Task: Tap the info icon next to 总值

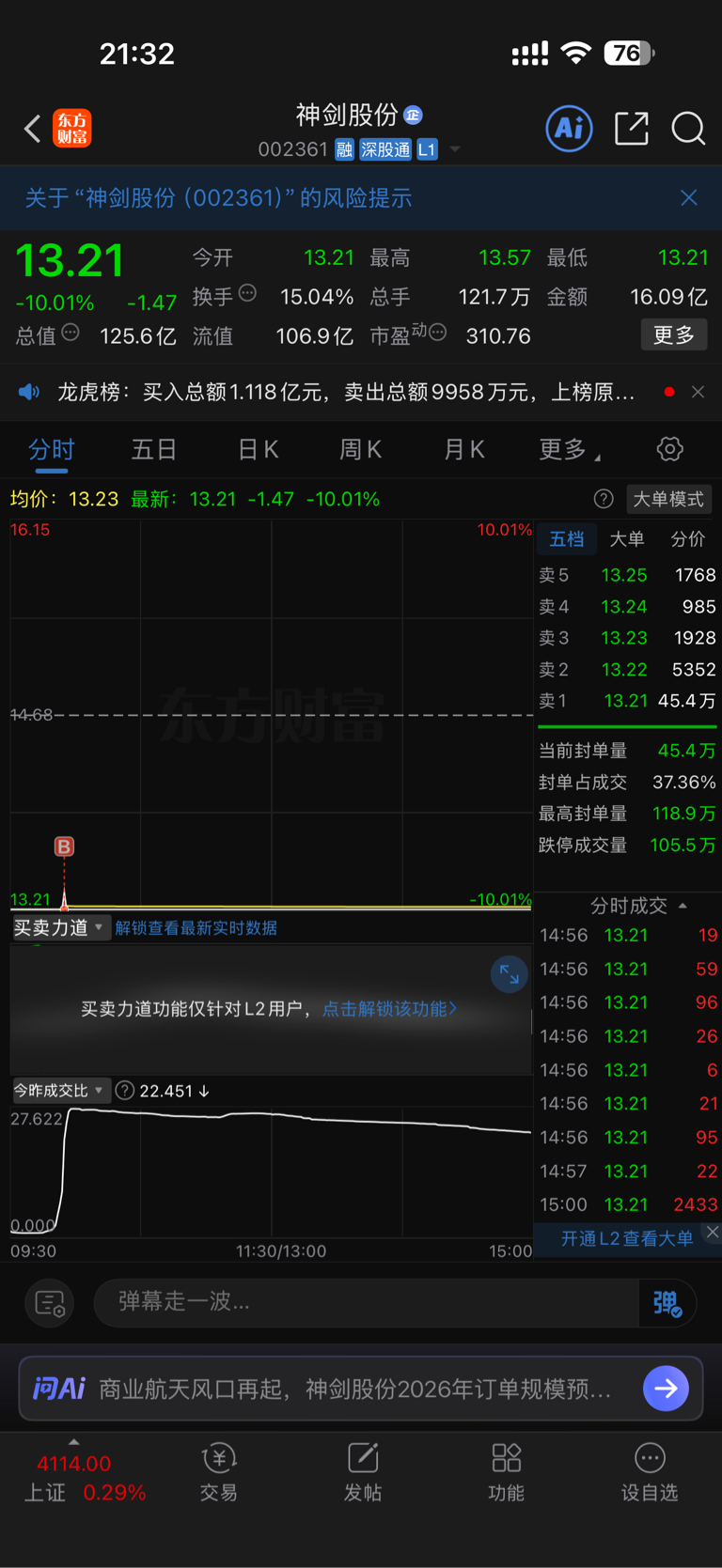Action: (71, 333)
